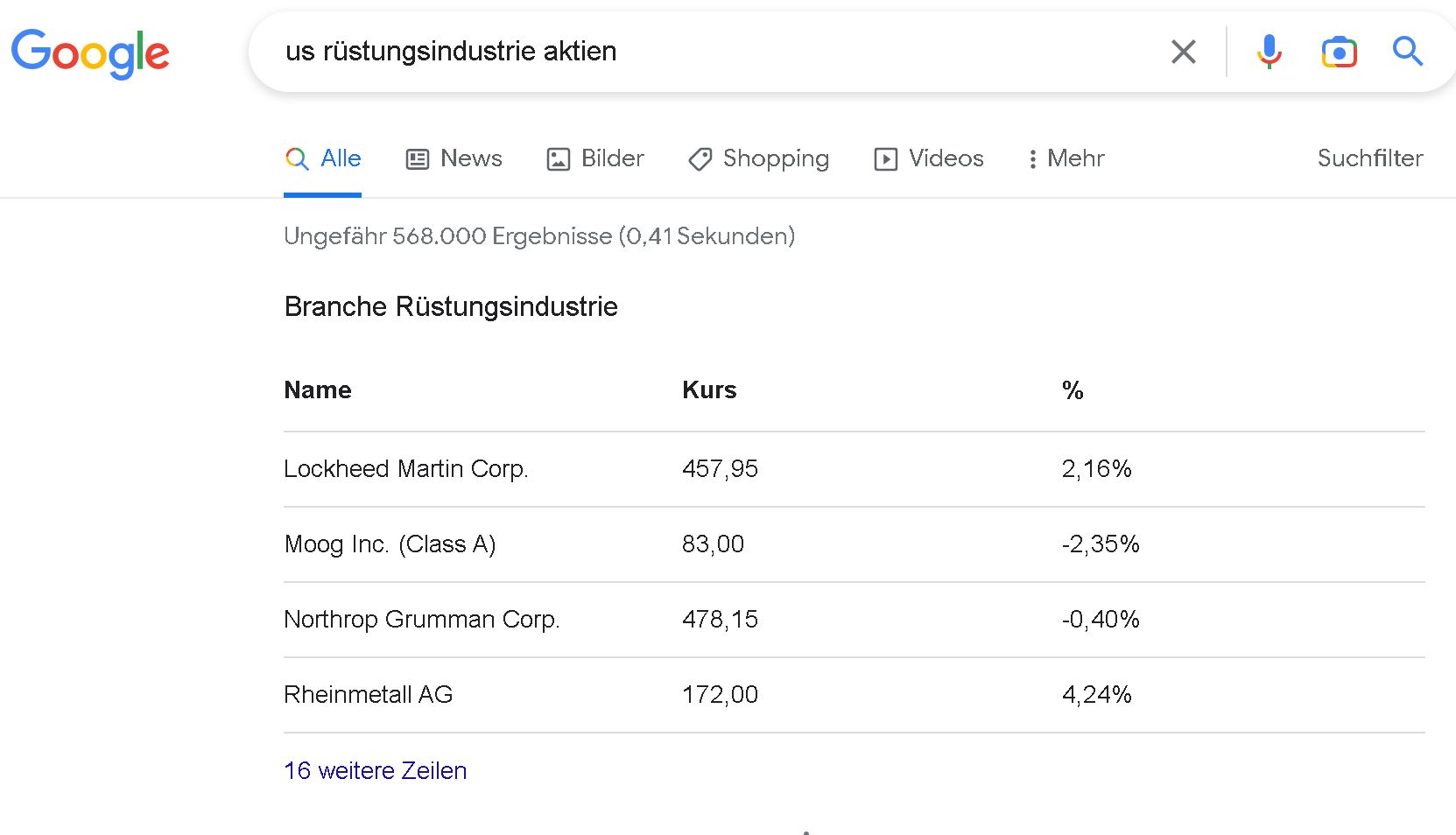Open the Suchfilter options

(1370, 158)
